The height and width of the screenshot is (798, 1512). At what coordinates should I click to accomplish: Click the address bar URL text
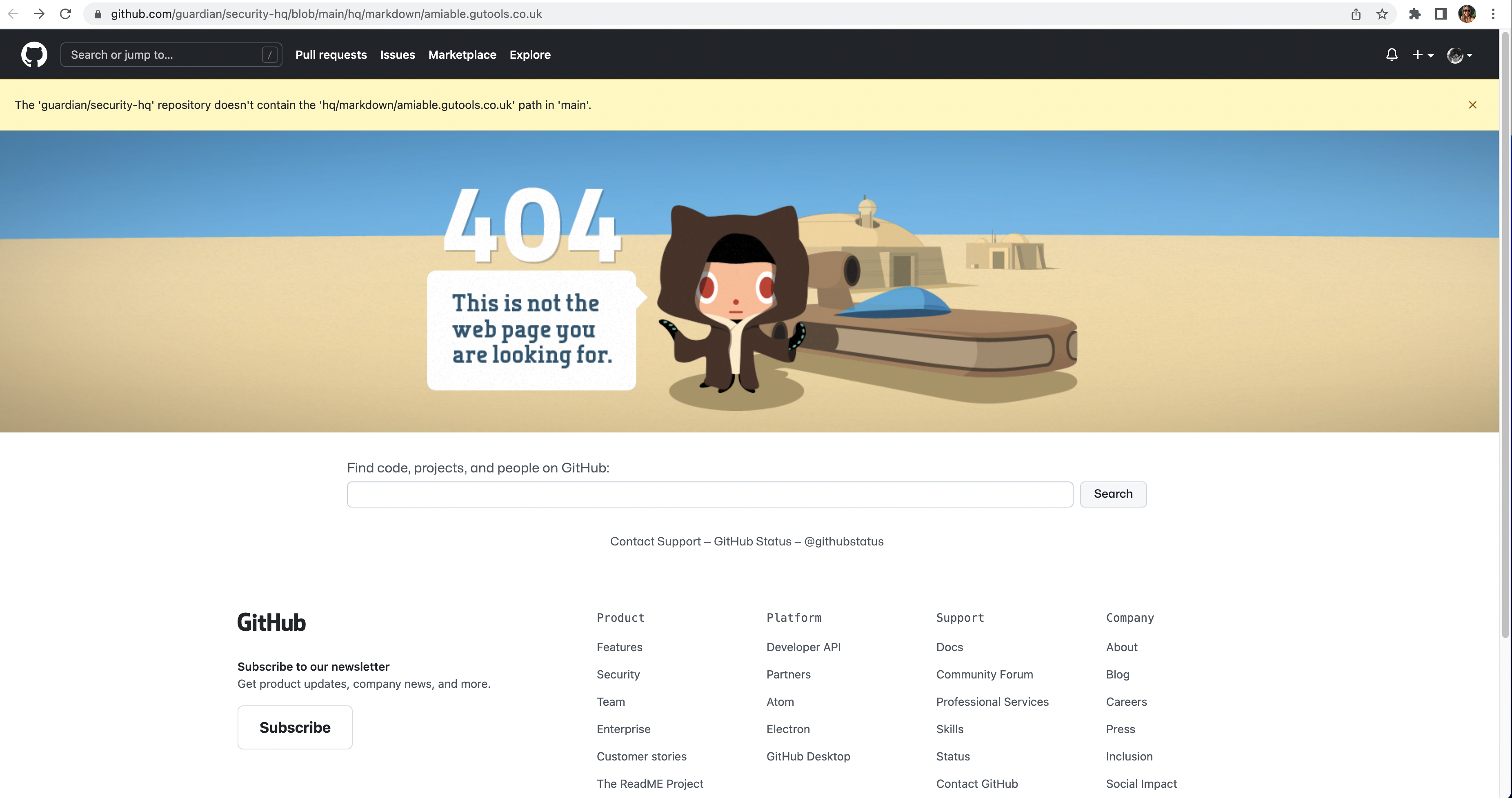pyautogui.click(x=326, y=14)
